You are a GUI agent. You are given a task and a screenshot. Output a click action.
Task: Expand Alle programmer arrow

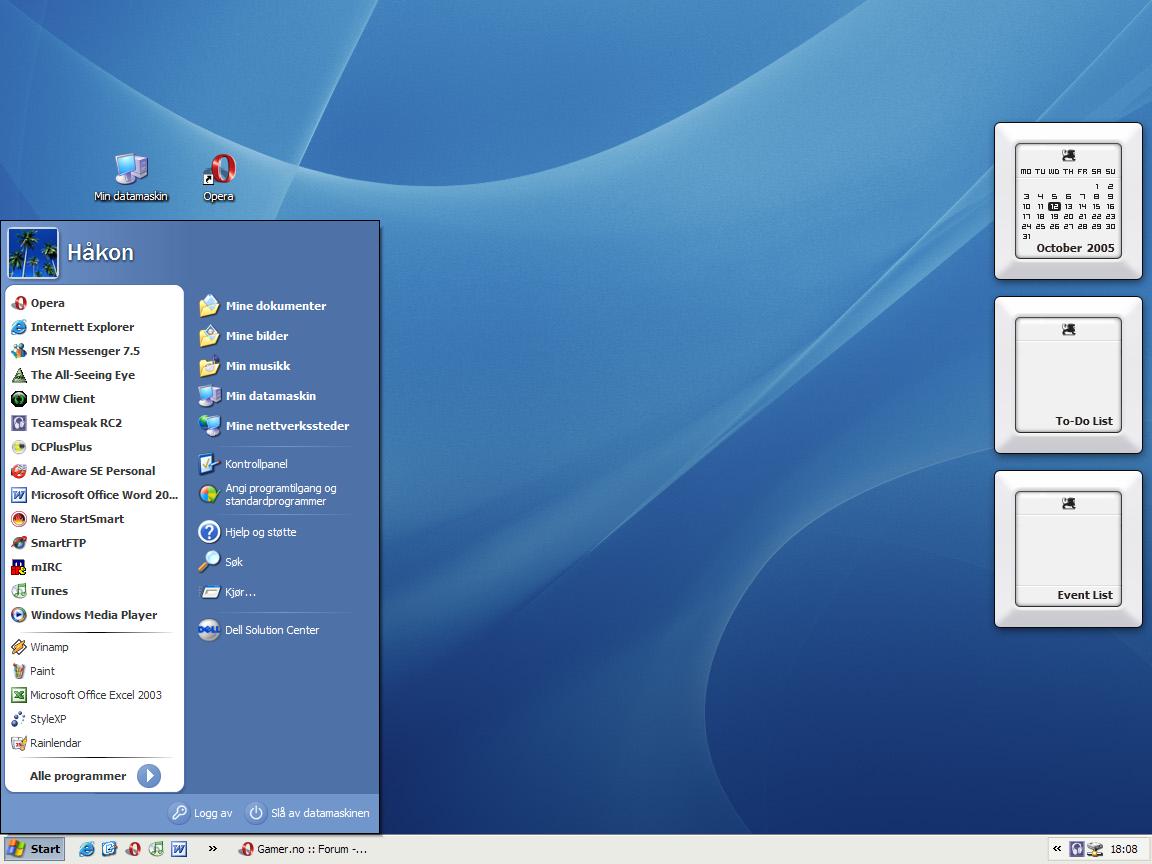tap(148, 776)
